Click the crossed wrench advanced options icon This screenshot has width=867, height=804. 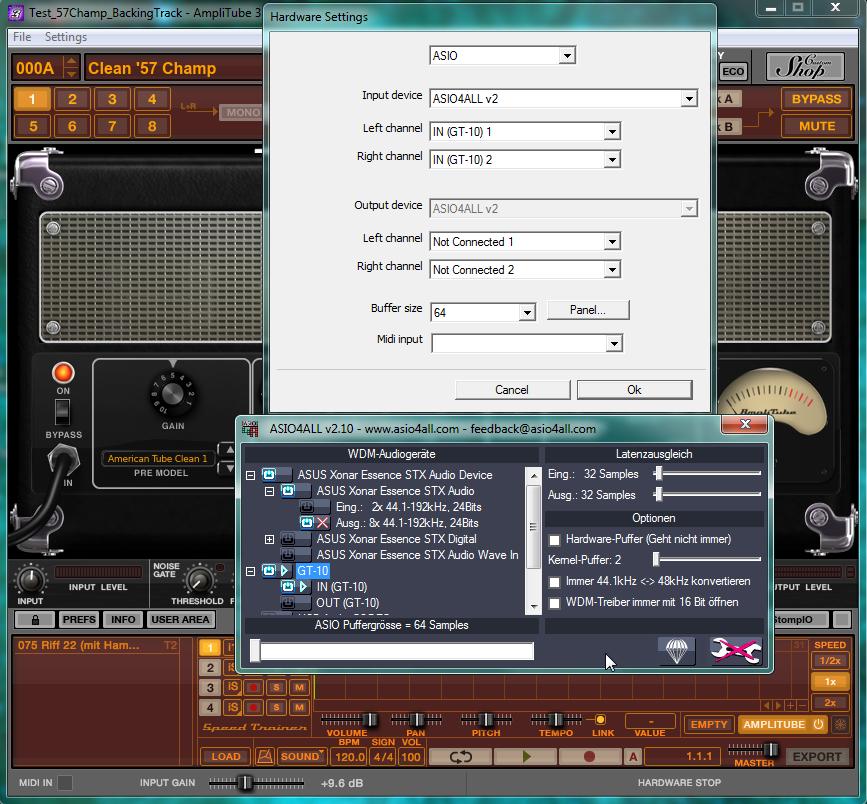tap(736, 651)
